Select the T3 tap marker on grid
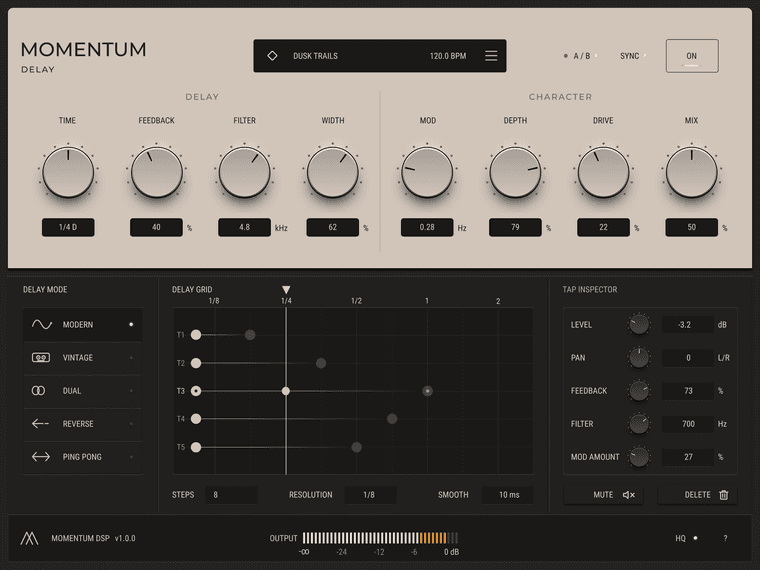760x570 pixels. (285, 391)
